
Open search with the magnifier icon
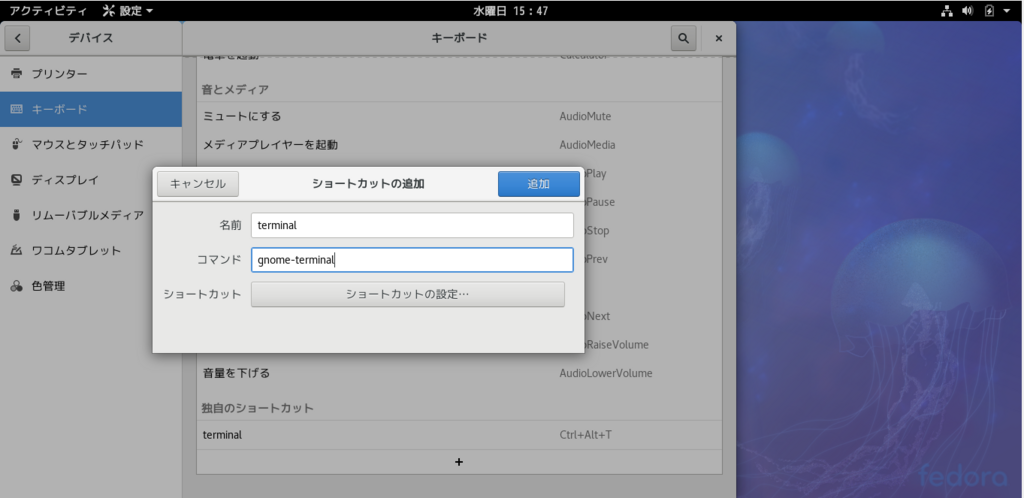pos(683,39)
